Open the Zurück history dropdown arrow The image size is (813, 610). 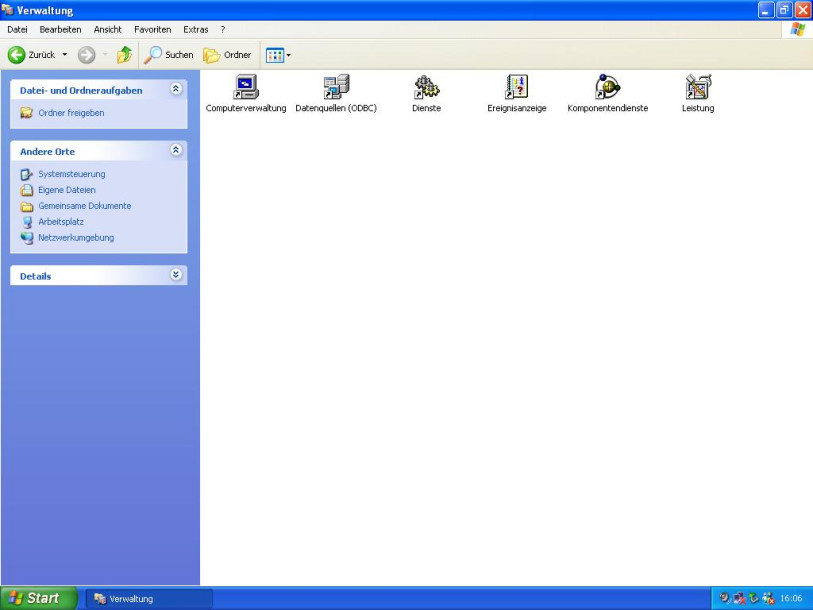pyautogui.click(x=65, y=55)
